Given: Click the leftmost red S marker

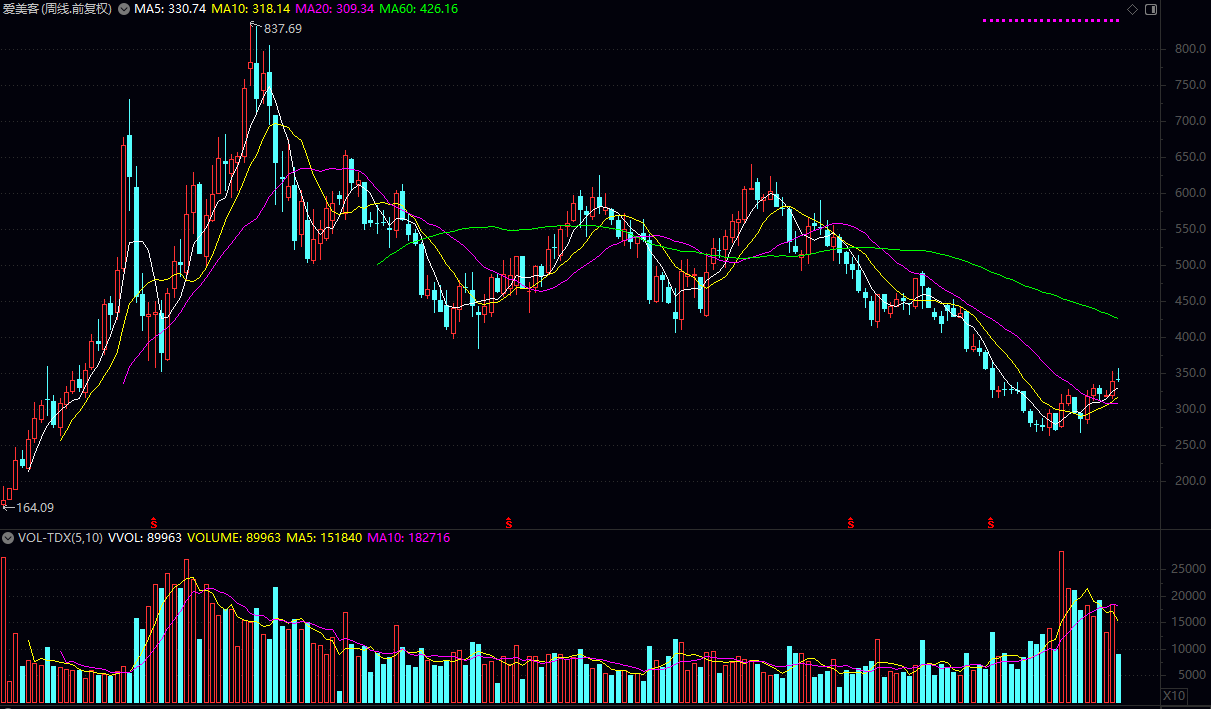Looking at the screenshot, I should point(154,522).
